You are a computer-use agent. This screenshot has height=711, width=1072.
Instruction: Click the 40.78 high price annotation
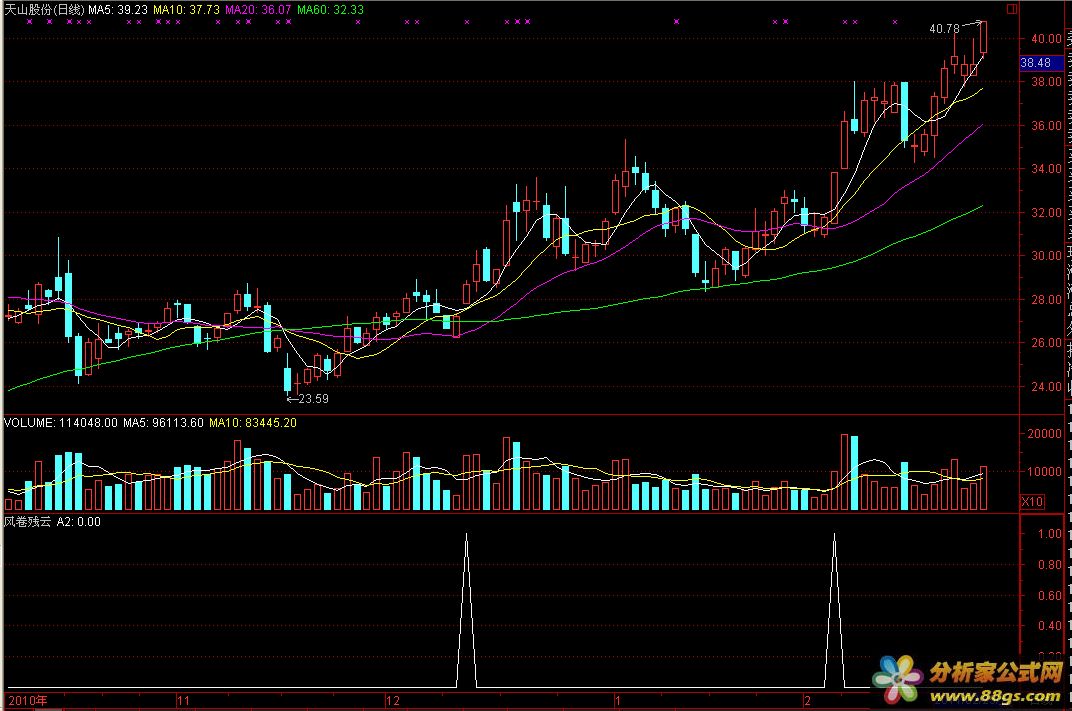pyautogui.click(x=944, y=29)
